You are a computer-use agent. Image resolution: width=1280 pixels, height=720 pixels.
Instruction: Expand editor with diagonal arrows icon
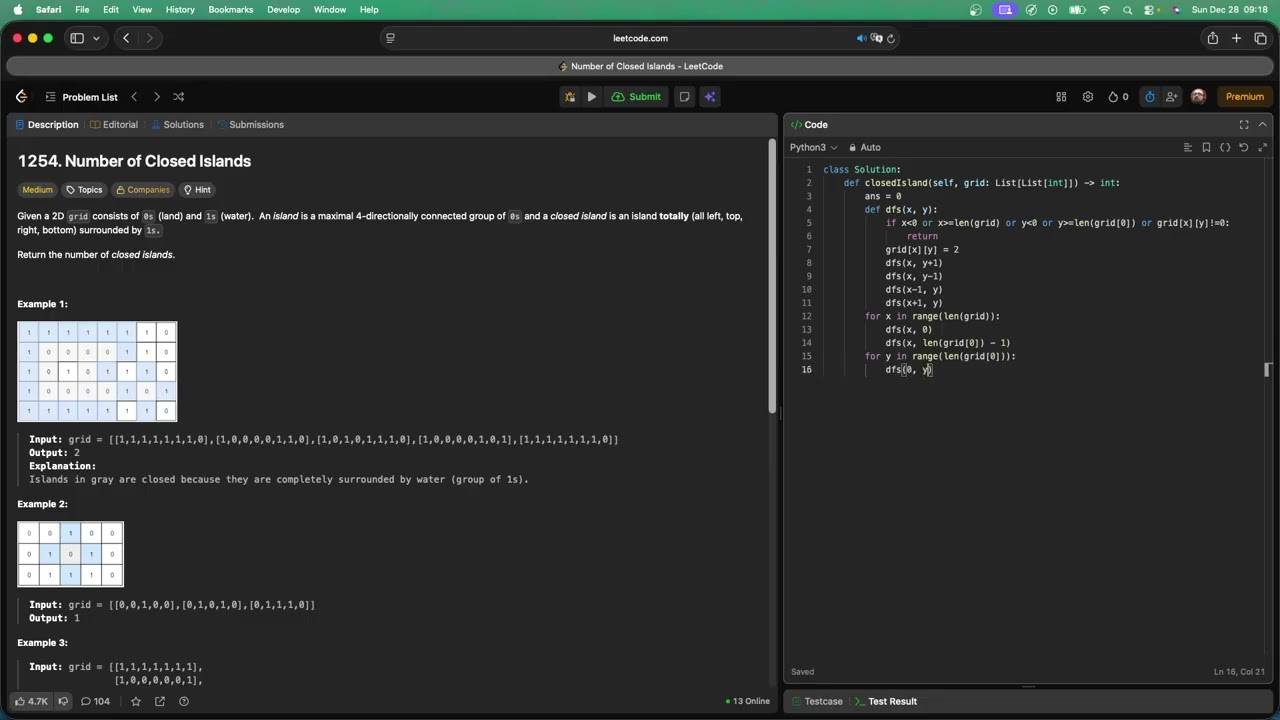[1262, 147]
